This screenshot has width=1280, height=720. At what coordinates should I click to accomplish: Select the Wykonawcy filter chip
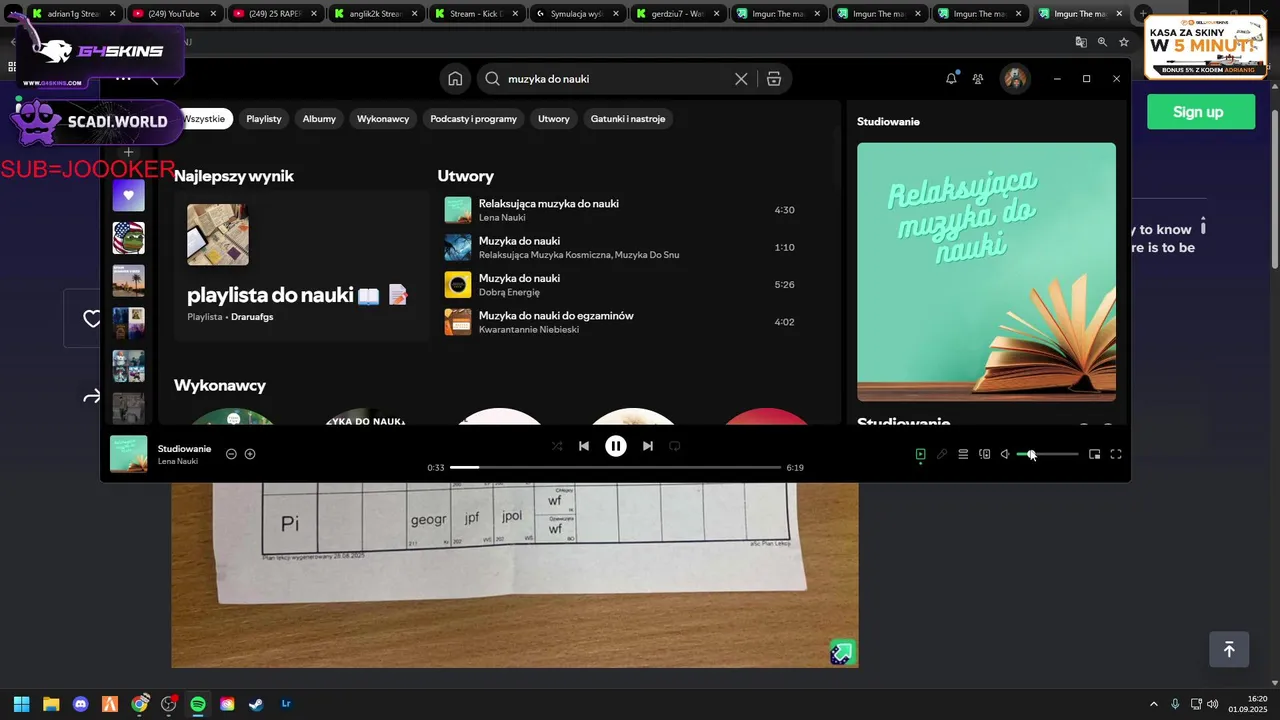[383, 118]
